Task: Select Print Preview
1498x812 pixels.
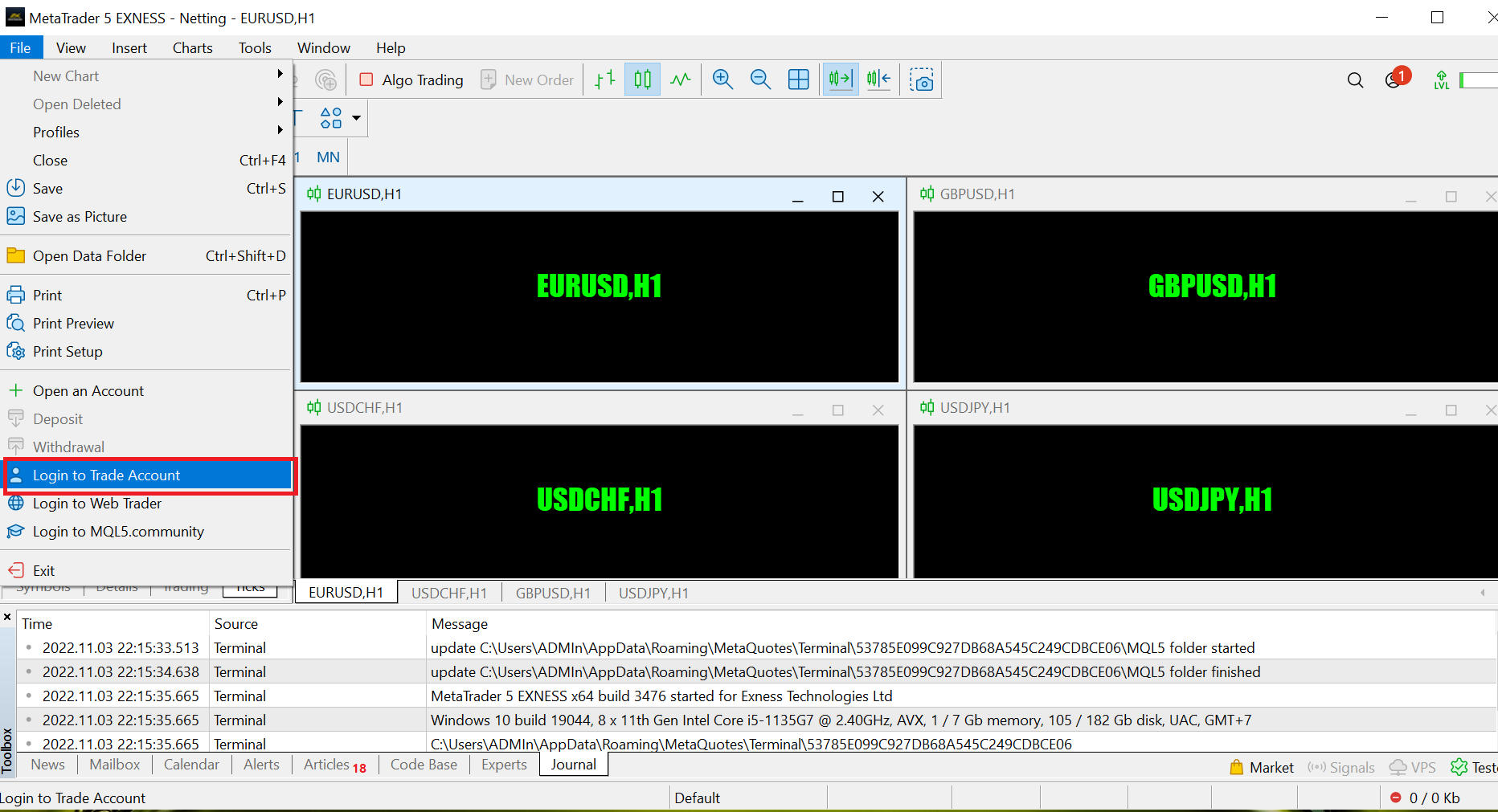Action: (x=146, y=323)
